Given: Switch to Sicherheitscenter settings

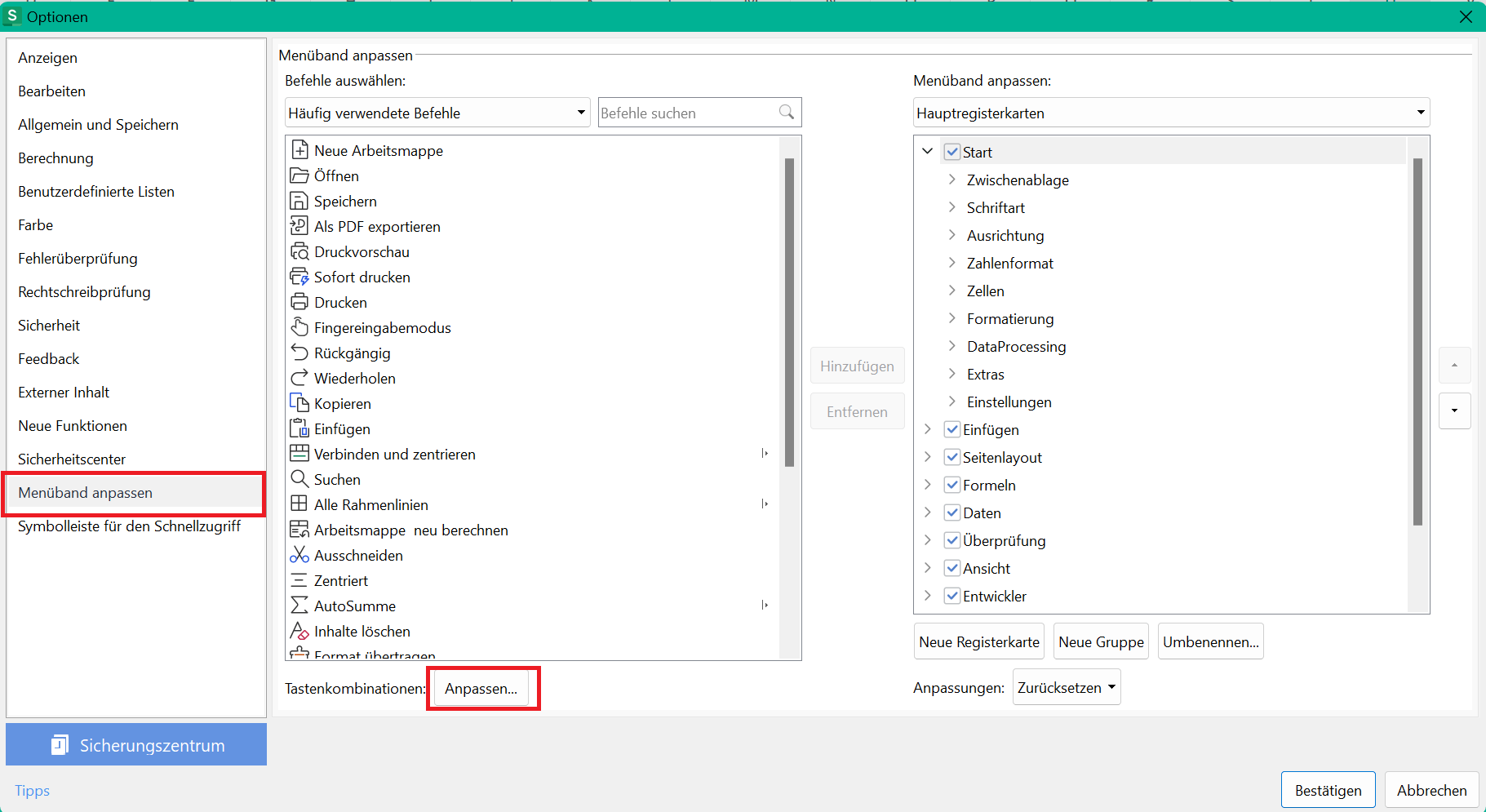Looking at the screenshot, I should 135,459.
